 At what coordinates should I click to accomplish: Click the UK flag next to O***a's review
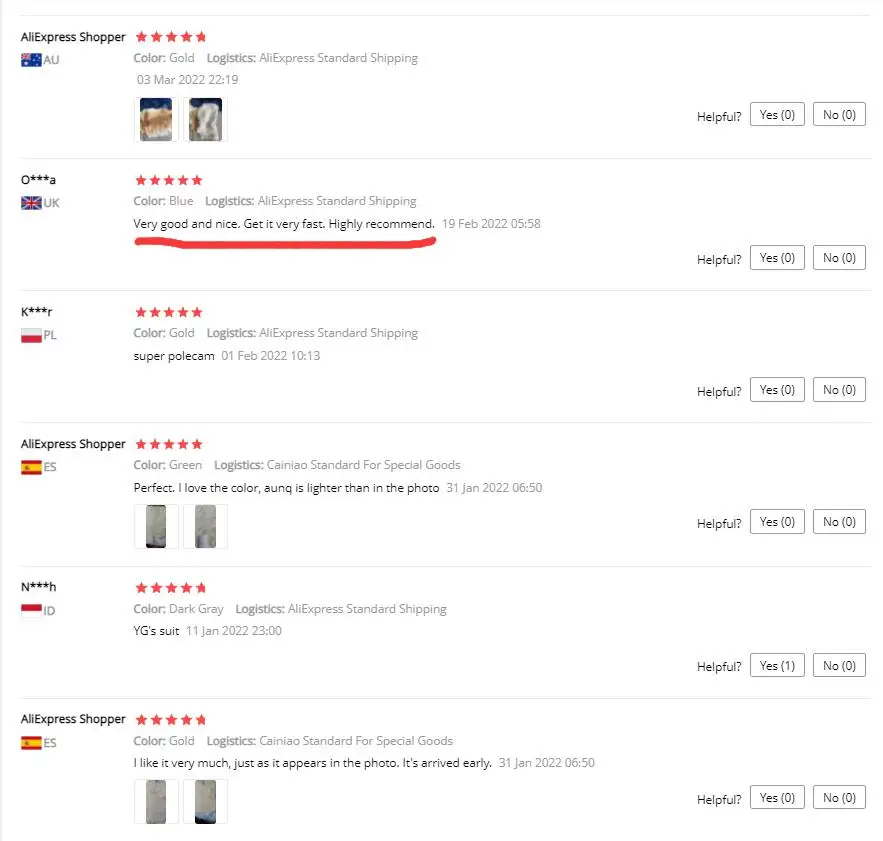coord(31,203)
